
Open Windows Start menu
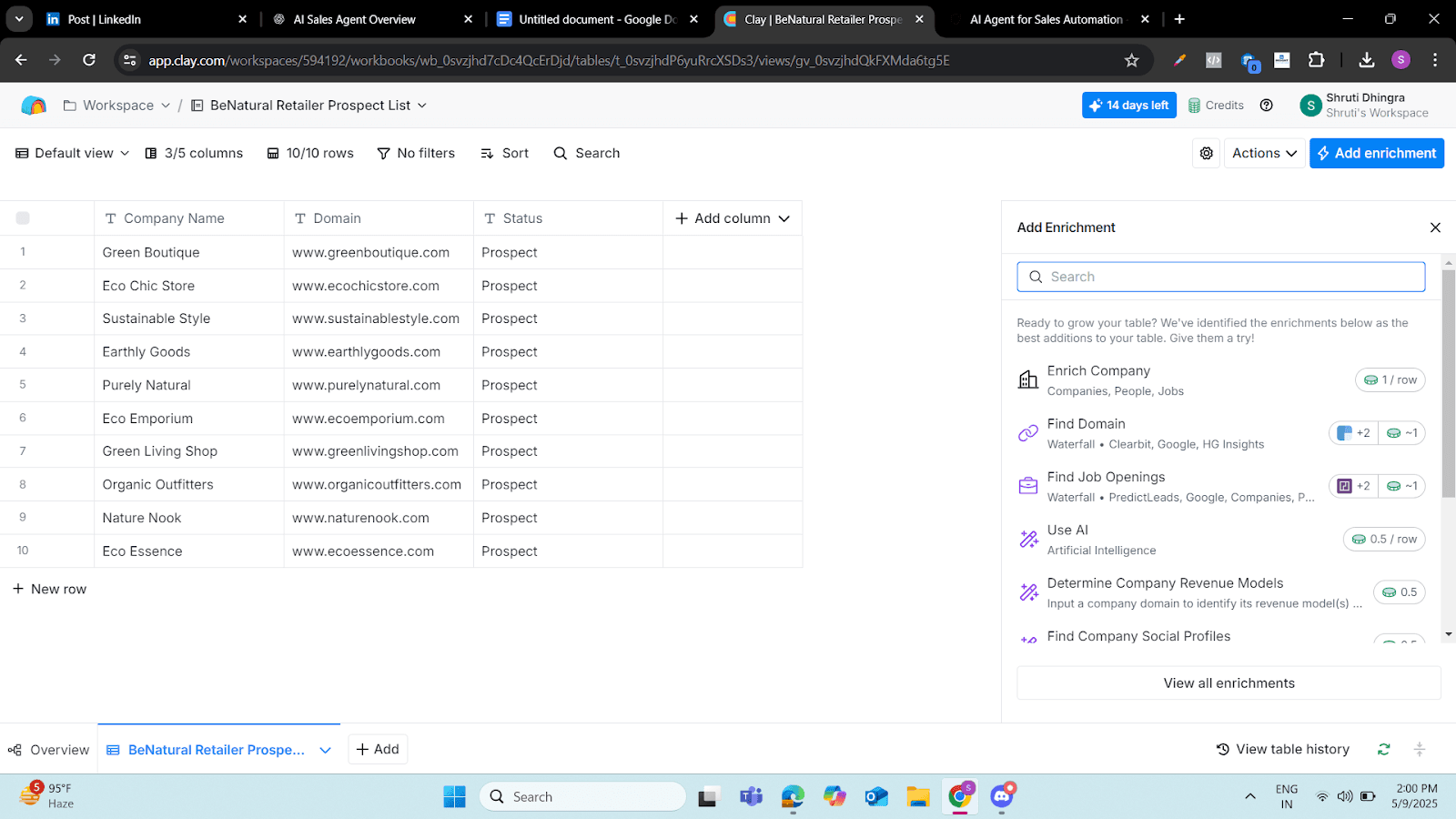pos(454,797)
